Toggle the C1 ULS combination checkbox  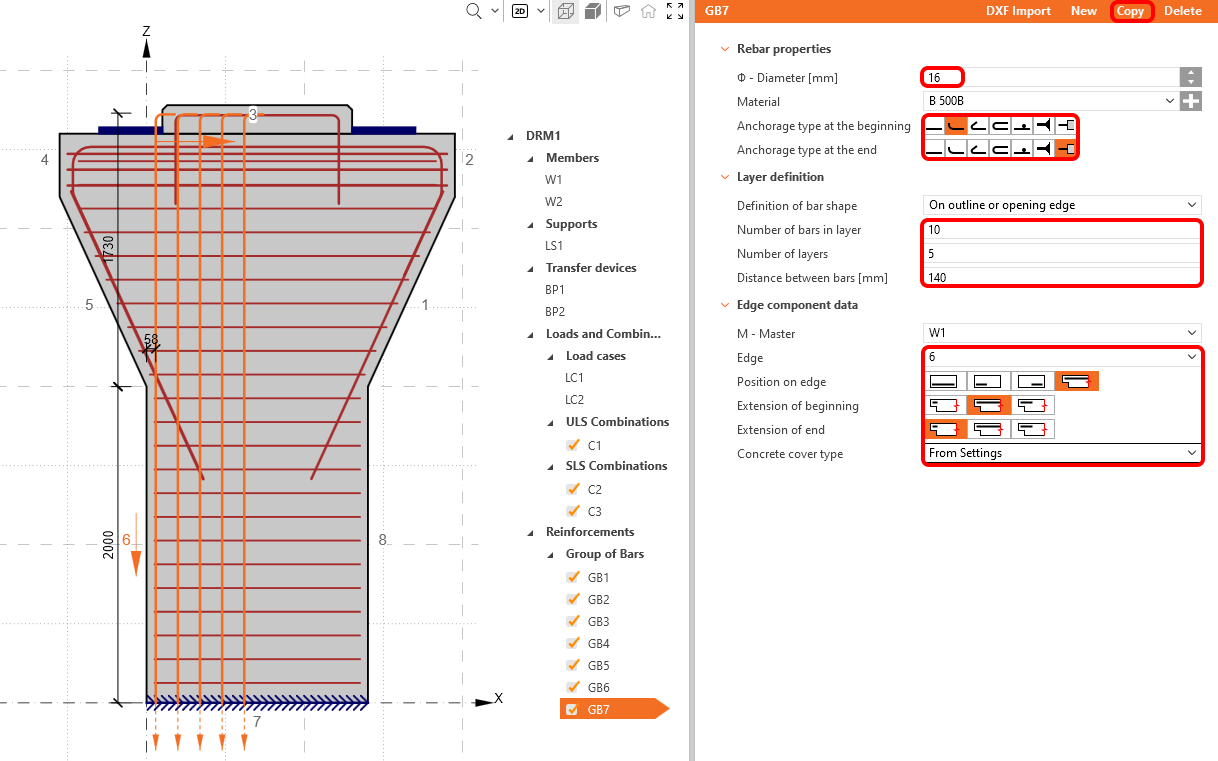[x=573, y=446]
